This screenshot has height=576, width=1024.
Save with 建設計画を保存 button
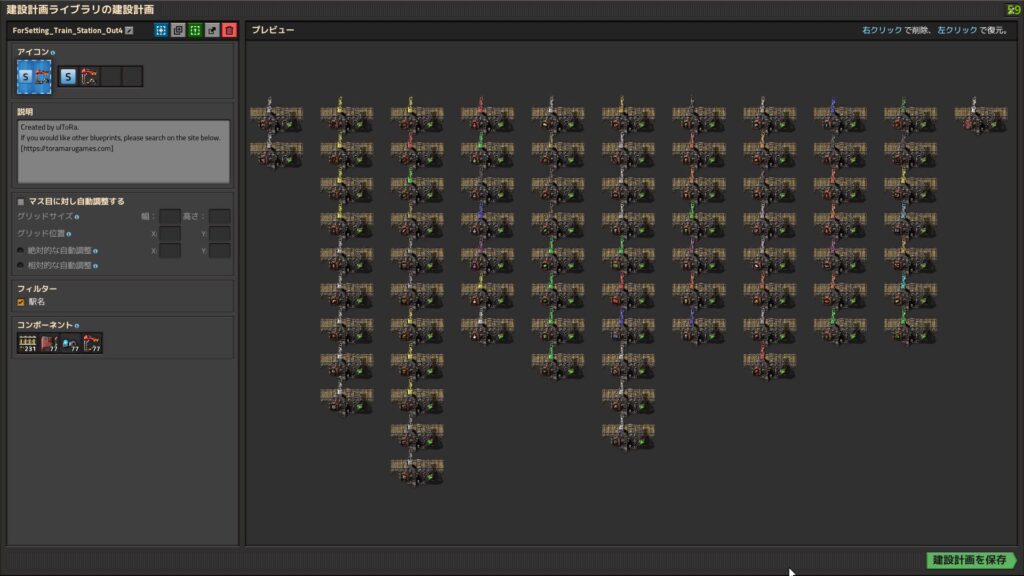click(x=970, y=560)
